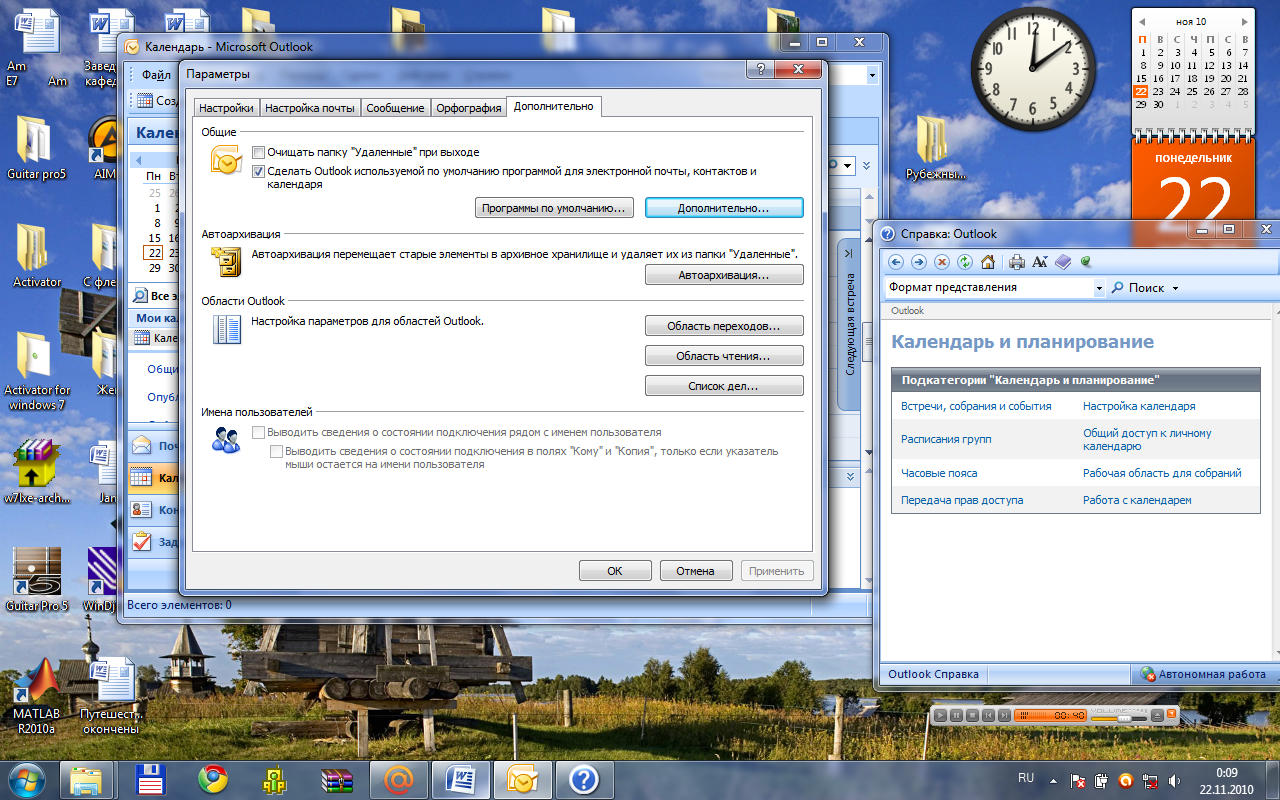1280x800 pixels.
Task: Stop playback in mini media player
Action: (972, 715)
